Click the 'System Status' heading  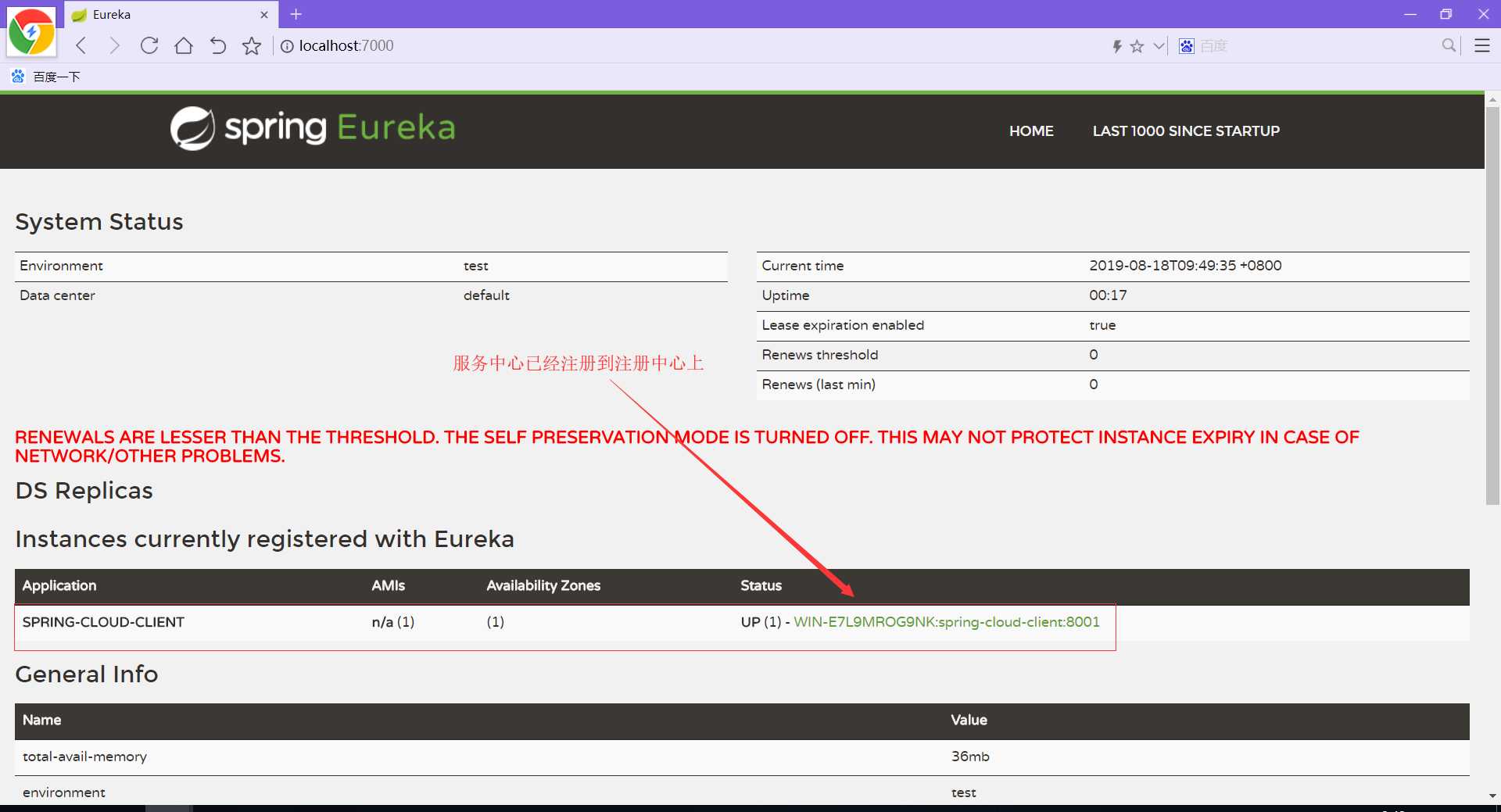click(x=99, y=222)
